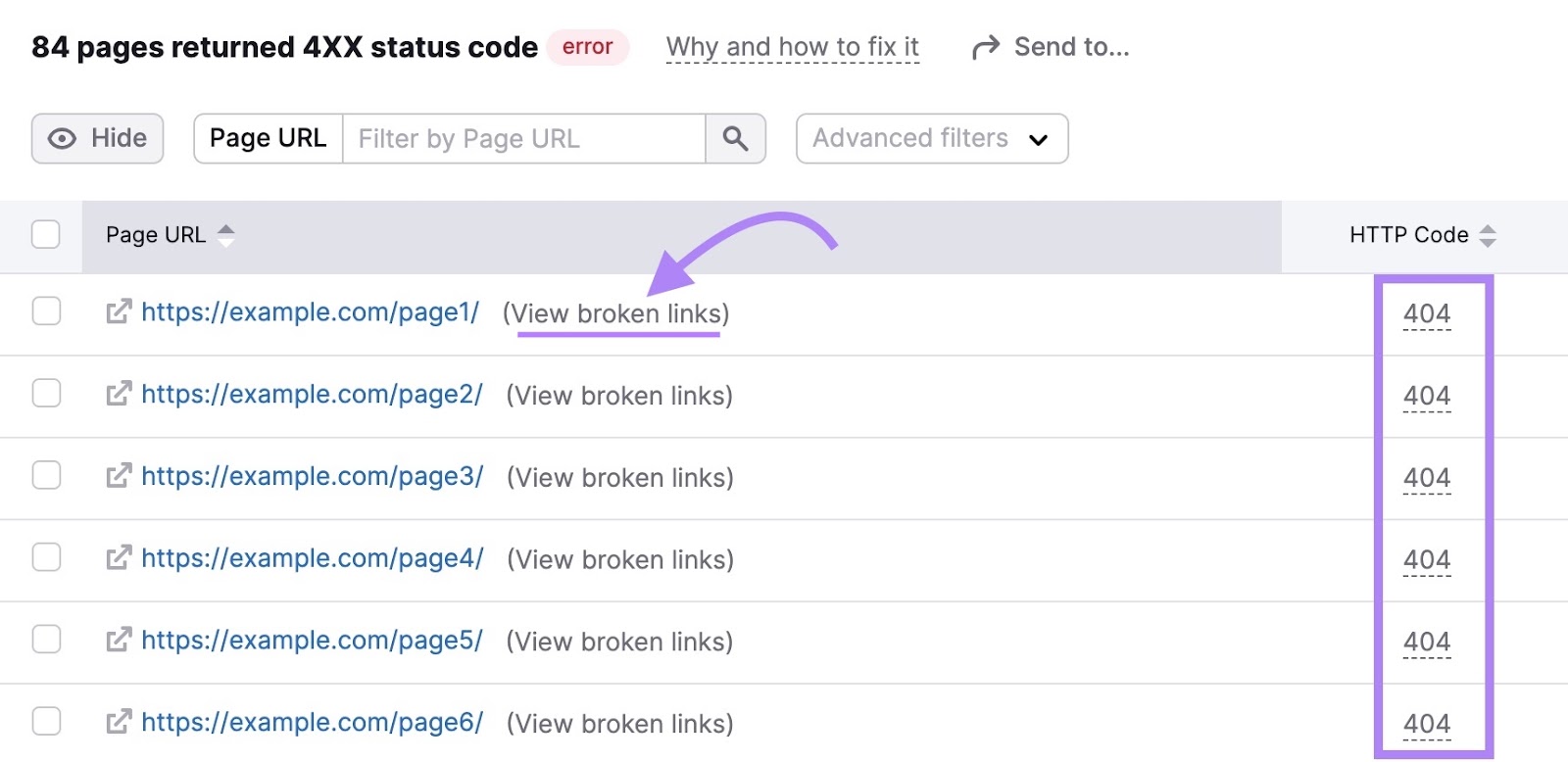Open page6 via its external link icon
1568x762 pixels.
tap(117, 723)
